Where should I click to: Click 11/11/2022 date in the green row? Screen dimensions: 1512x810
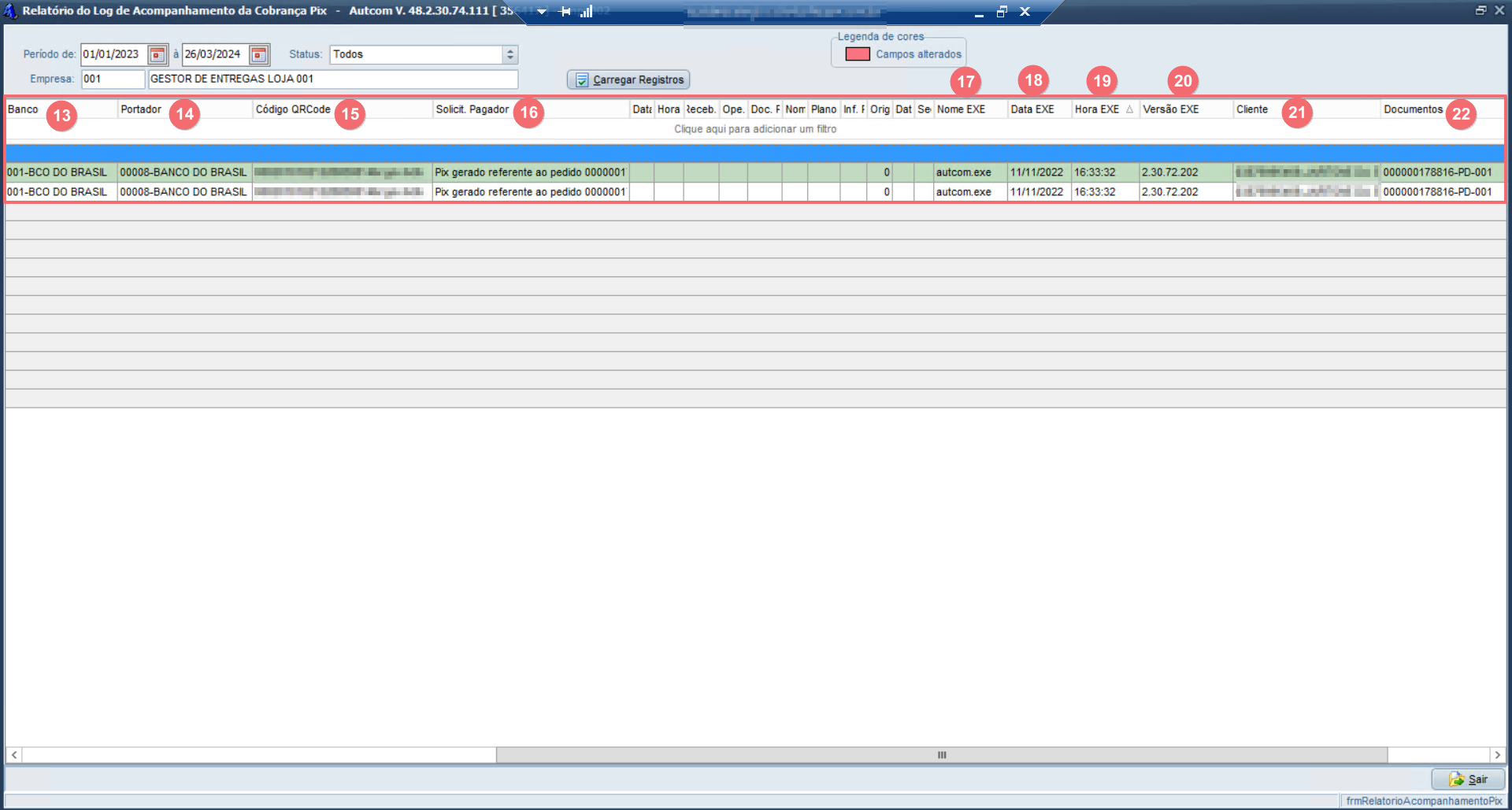point(1039,172)
